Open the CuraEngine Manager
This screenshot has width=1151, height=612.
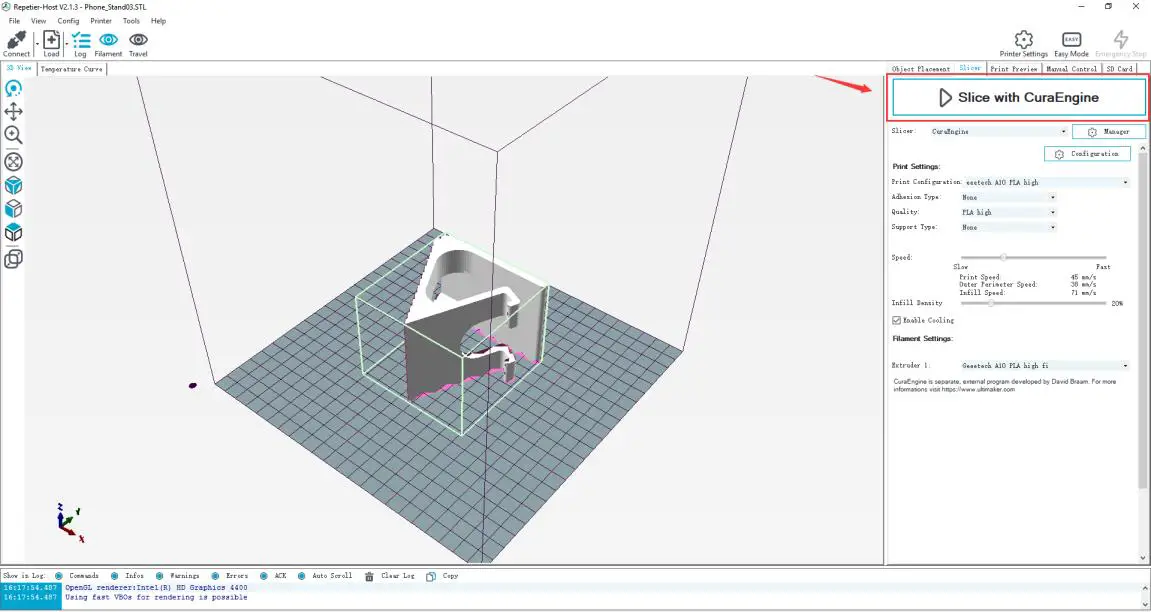click(1109, 131)
